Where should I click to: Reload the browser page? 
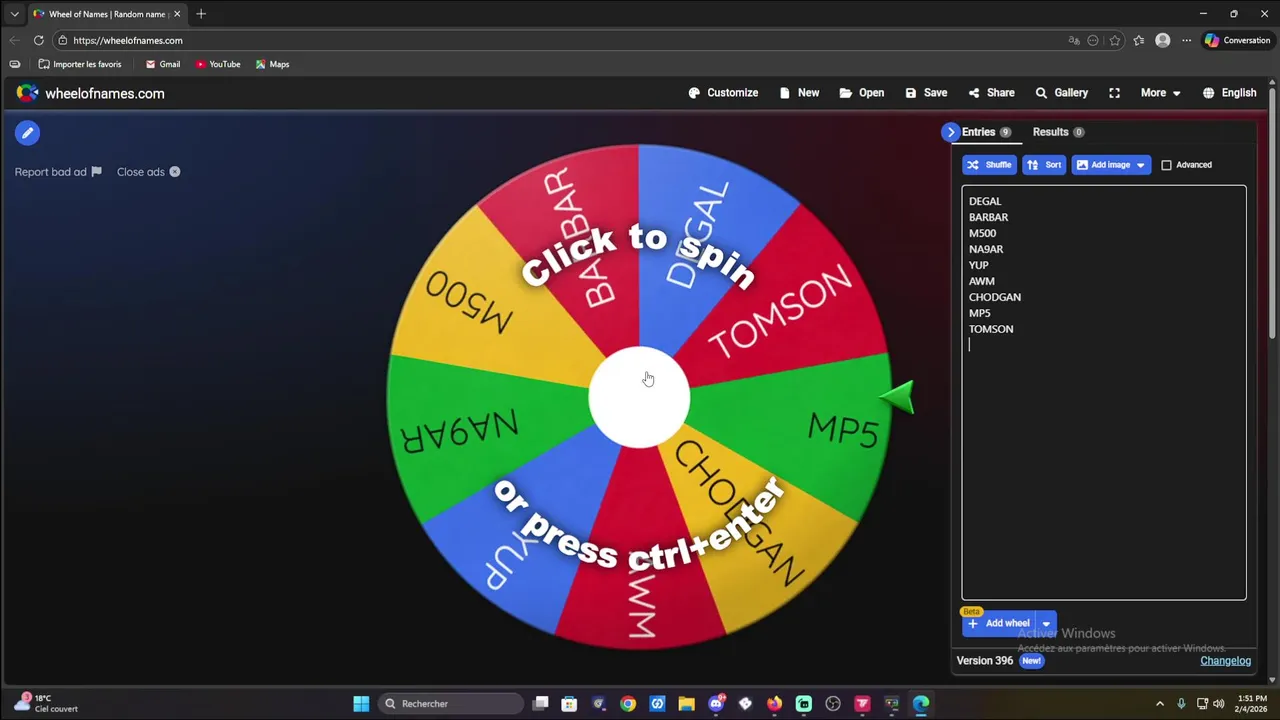click(38, 40)
